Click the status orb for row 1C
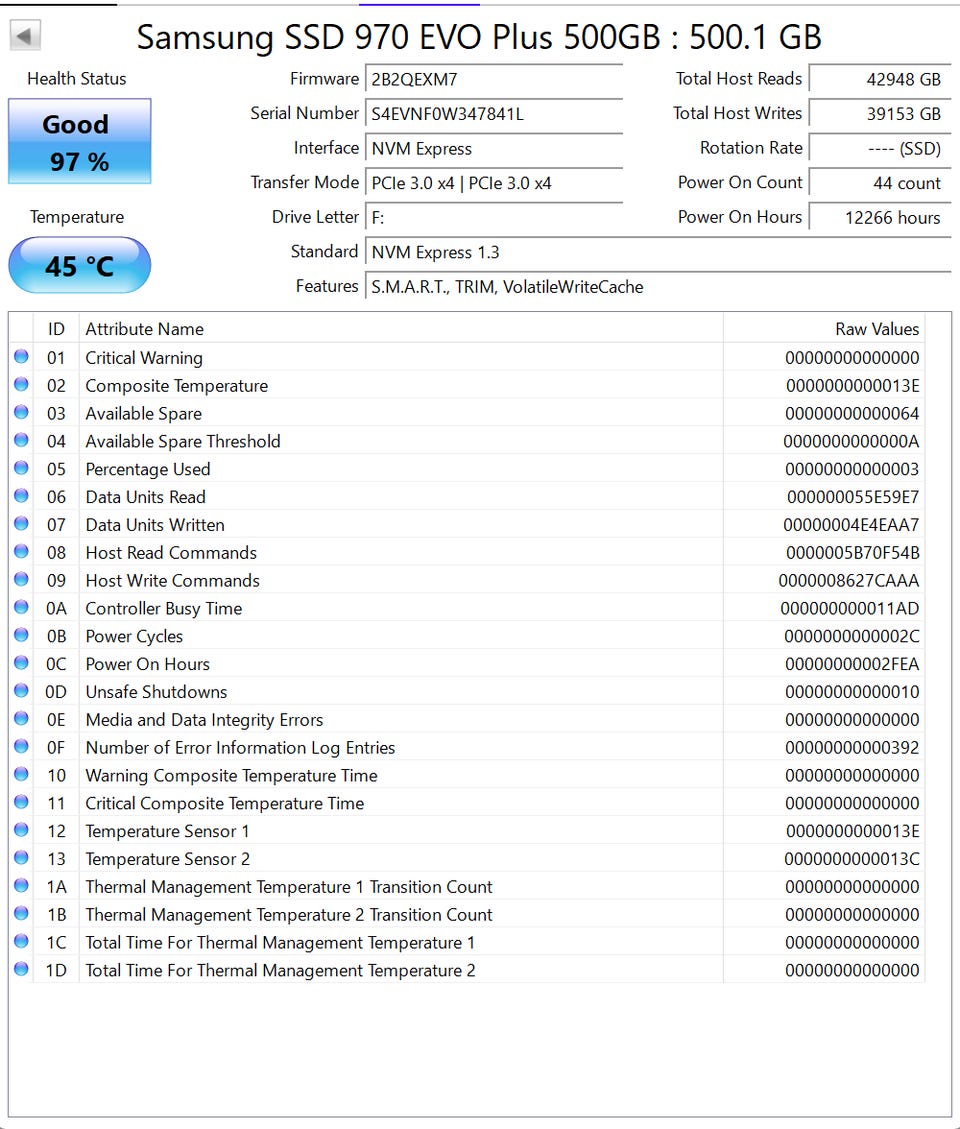 tap(22, 941)
